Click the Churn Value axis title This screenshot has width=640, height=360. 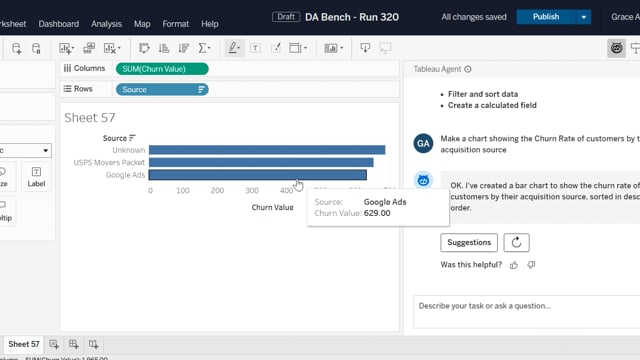tap(272, 207)
